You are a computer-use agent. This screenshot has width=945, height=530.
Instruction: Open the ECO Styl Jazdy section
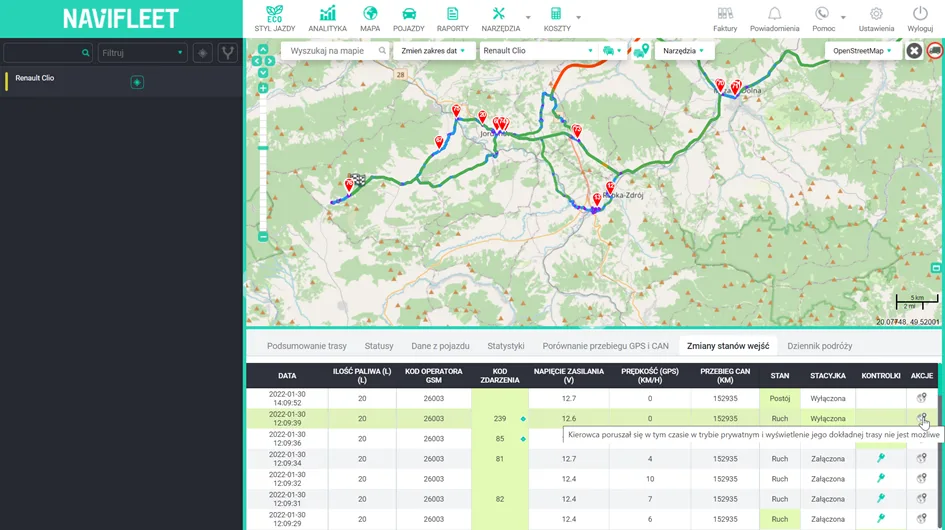274,19
